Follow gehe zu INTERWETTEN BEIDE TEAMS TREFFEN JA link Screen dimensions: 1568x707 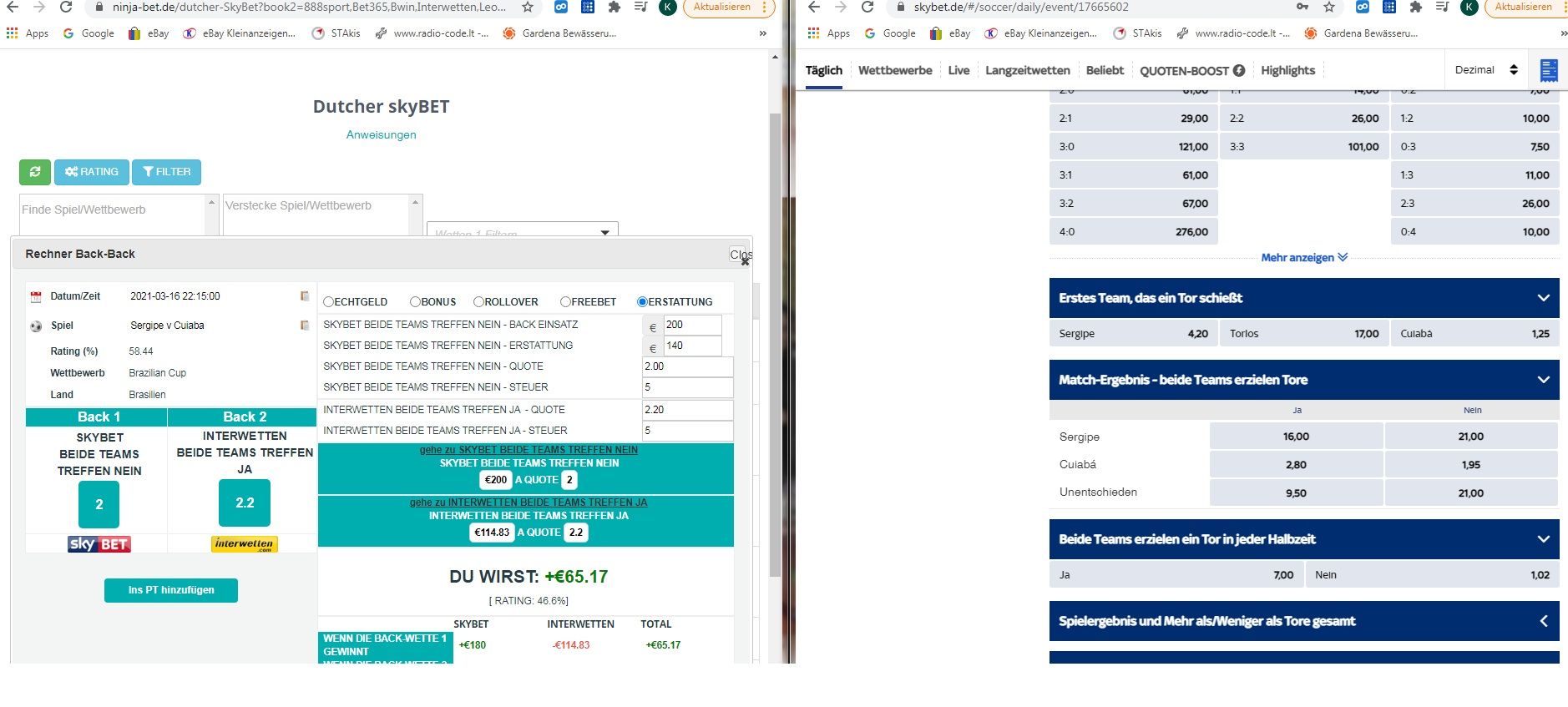529,502
